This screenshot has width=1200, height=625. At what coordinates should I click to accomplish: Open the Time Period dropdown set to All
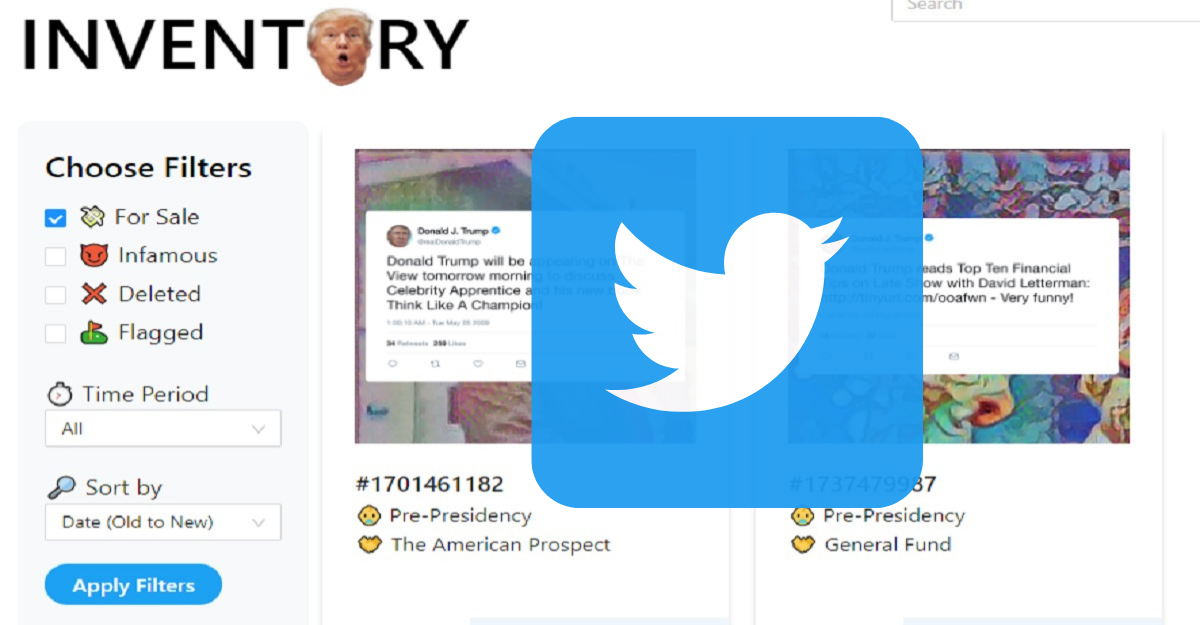tap(163, 428)
